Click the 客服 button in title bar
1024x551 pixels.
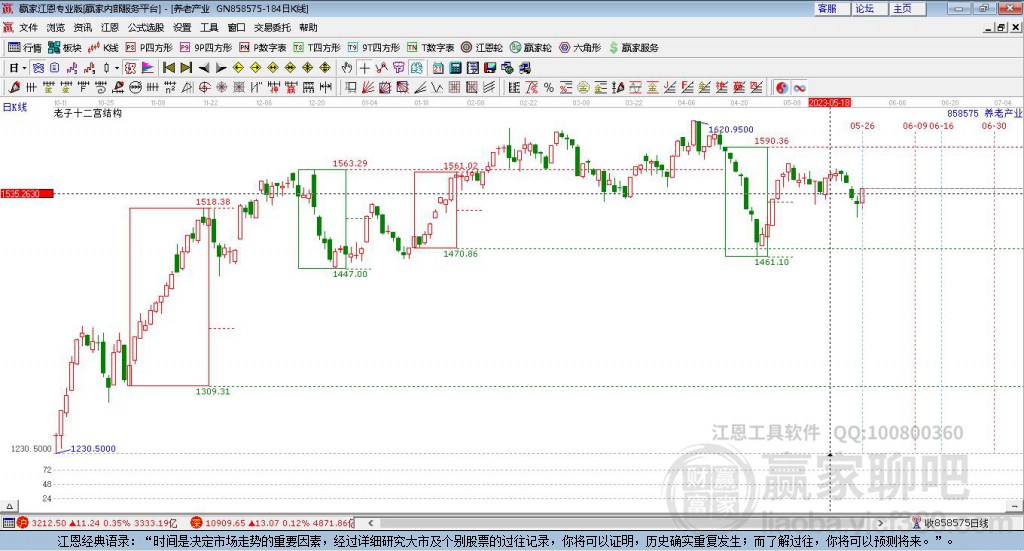827,8
